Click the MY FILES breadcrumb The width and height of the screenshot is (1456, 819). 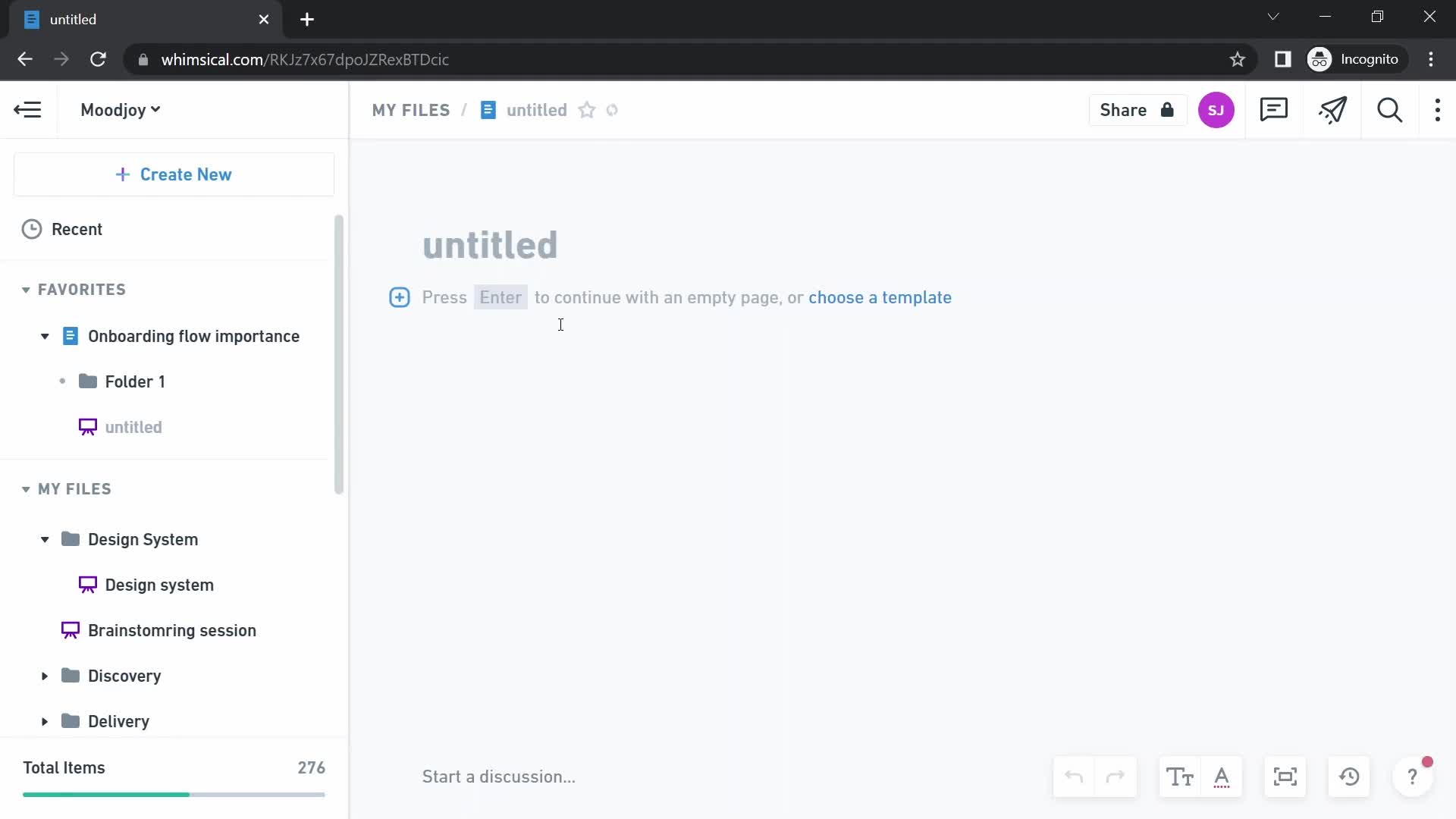(x=410, y=110)
